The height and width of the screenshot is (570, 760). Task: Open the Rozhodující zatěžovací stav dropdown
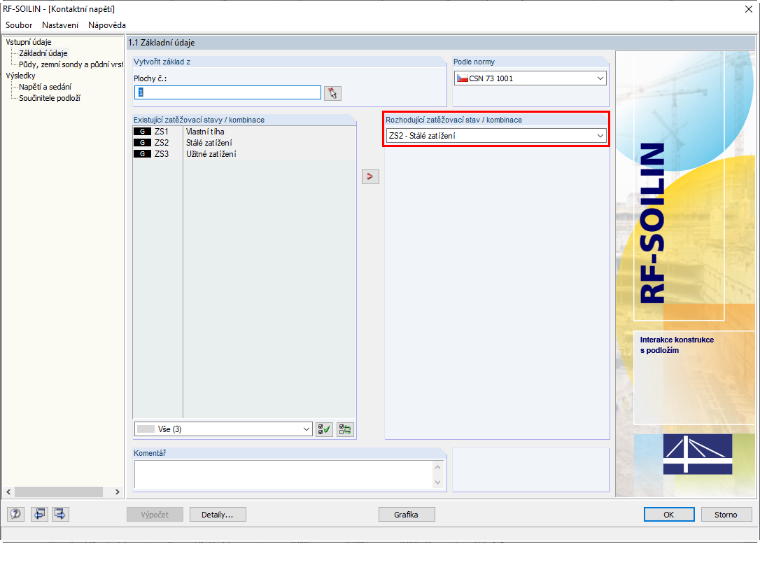pos(496,136)
